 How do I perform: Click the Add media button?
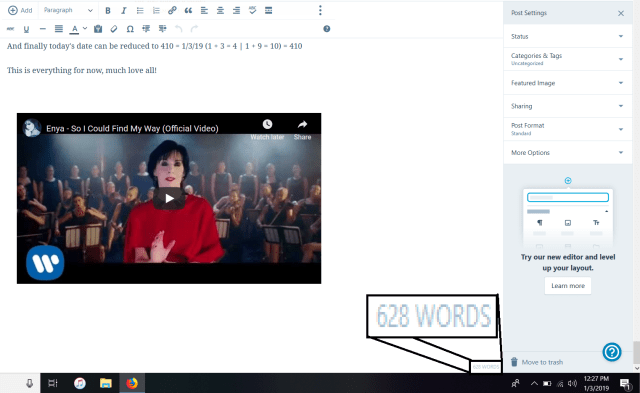(x=20, y=10)
